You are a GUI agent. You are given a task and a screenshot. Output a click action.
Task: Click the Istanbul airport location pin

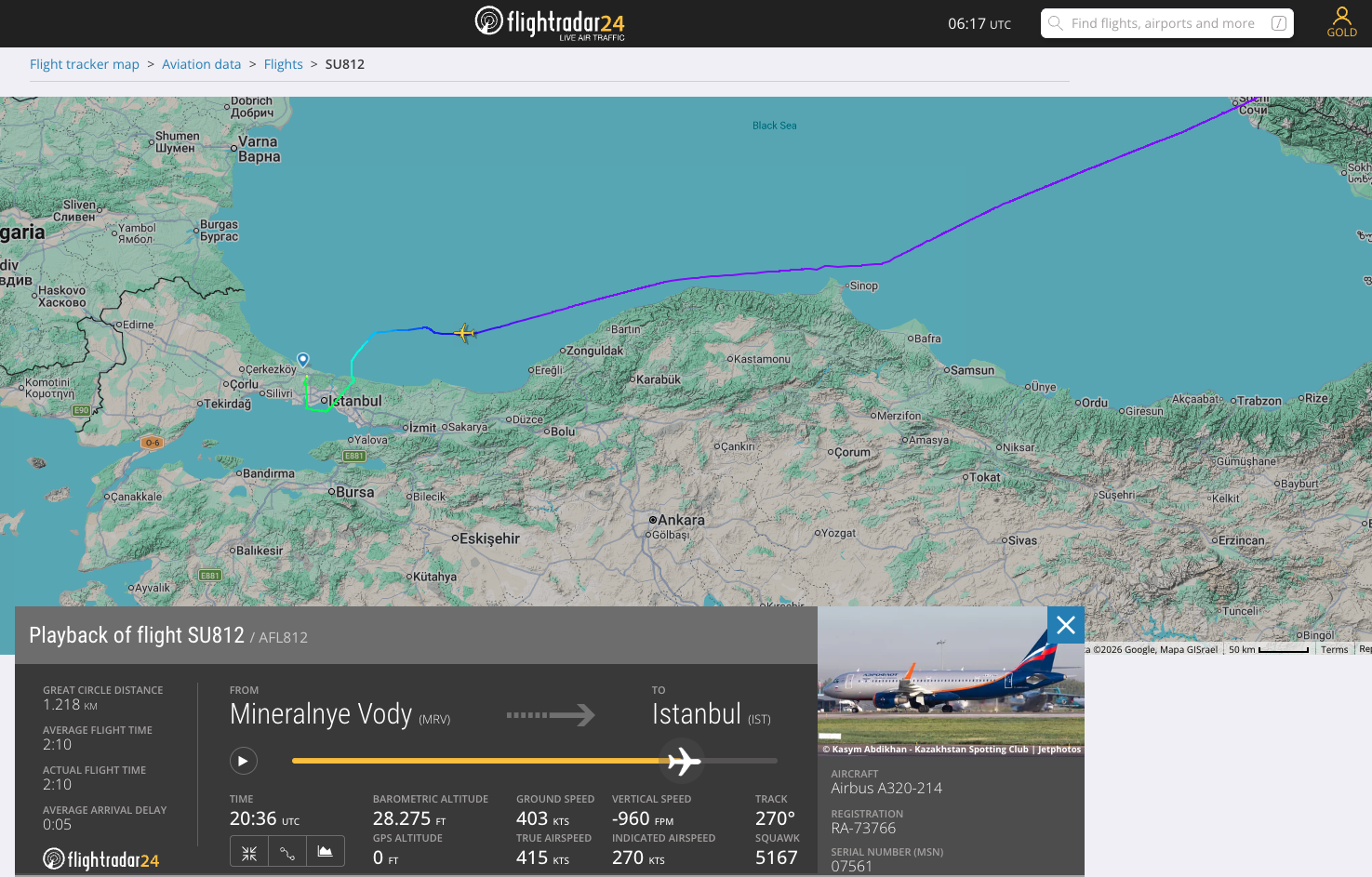[303, 360]
